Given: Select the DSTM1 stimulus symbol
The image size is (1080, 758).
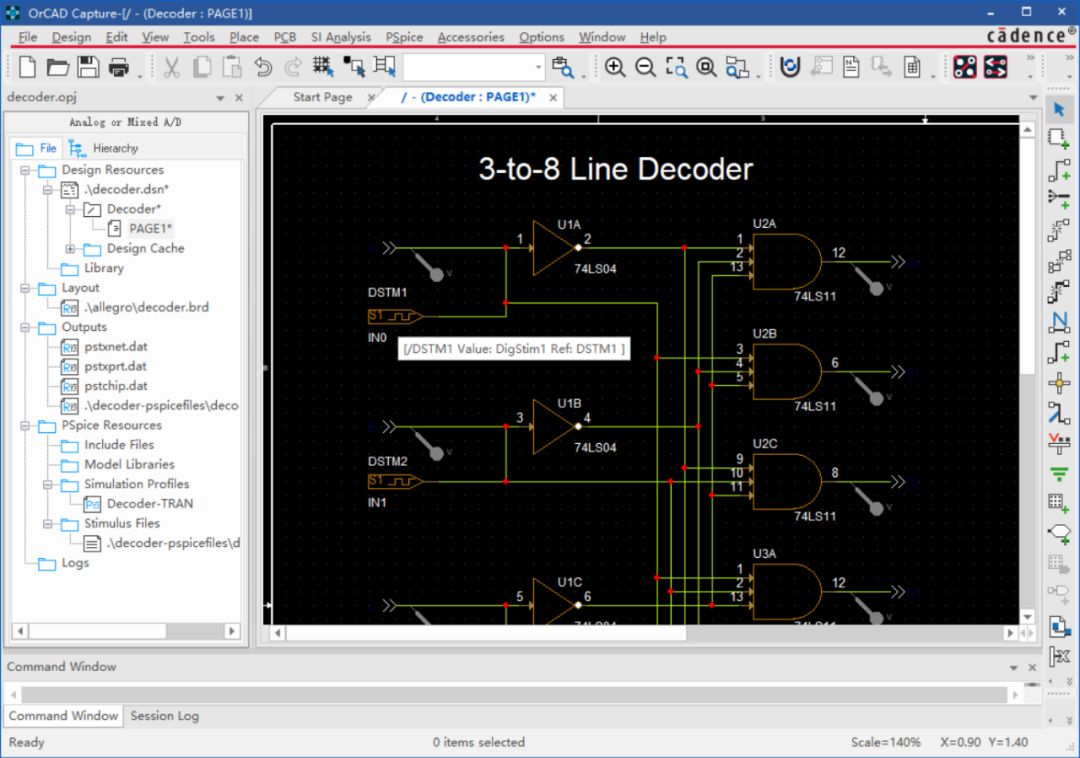Looking at the screenshot, I should pyautogui.click(x=395, y=316).
